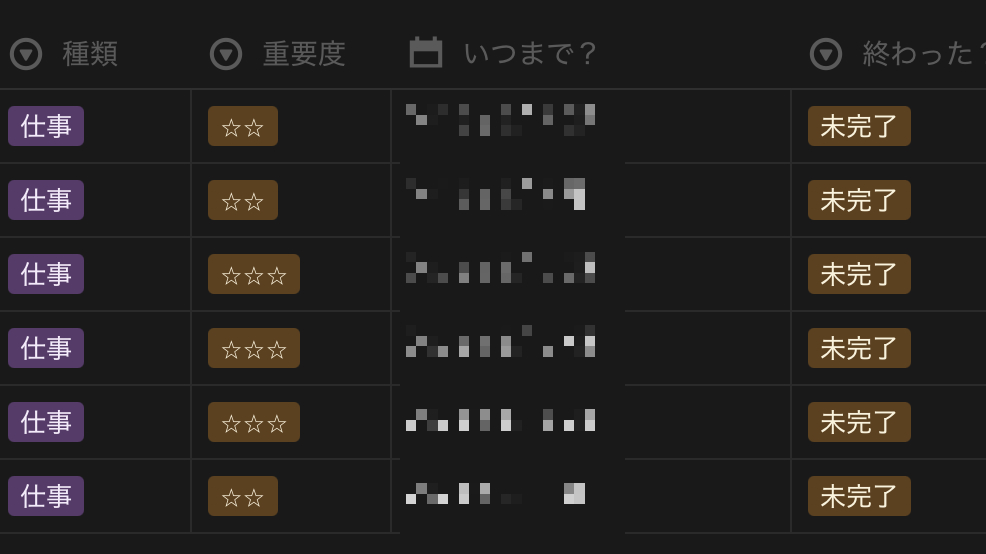Click the ☆☆ tag in the last row

point(243,496)
